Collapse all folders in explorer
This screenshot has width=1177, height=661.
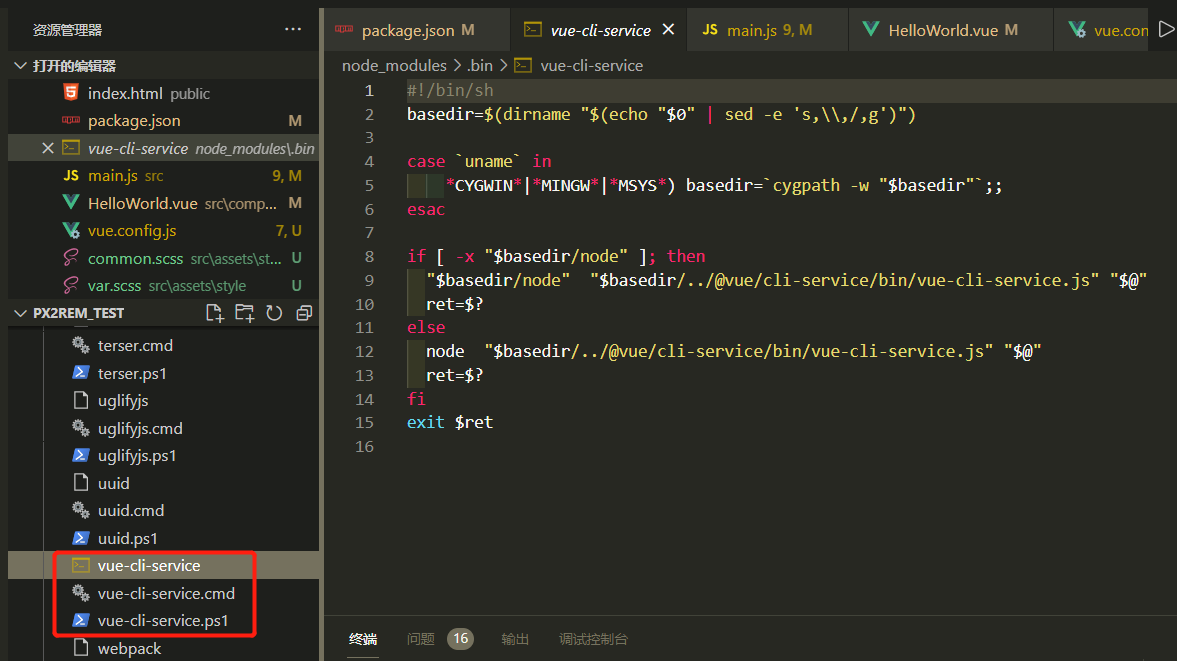(304, 313)
